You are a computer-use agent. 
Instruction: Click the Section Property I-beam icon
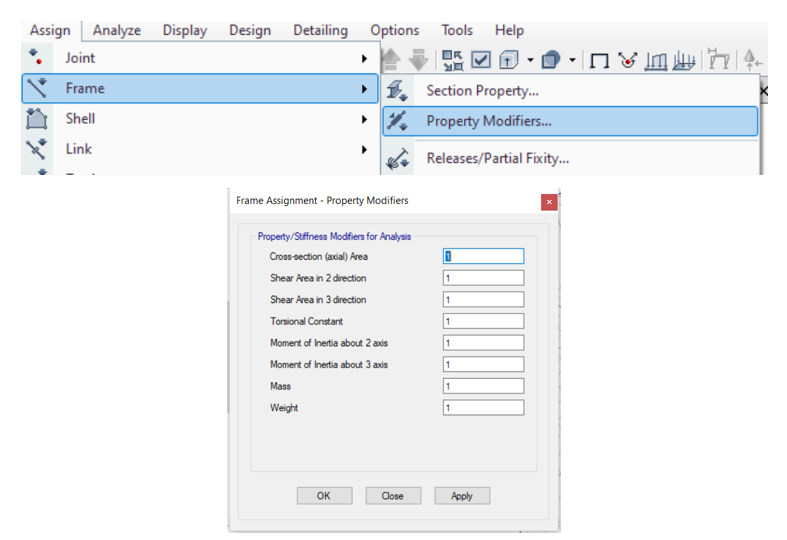pyautogui.click(x=397, y=90)
